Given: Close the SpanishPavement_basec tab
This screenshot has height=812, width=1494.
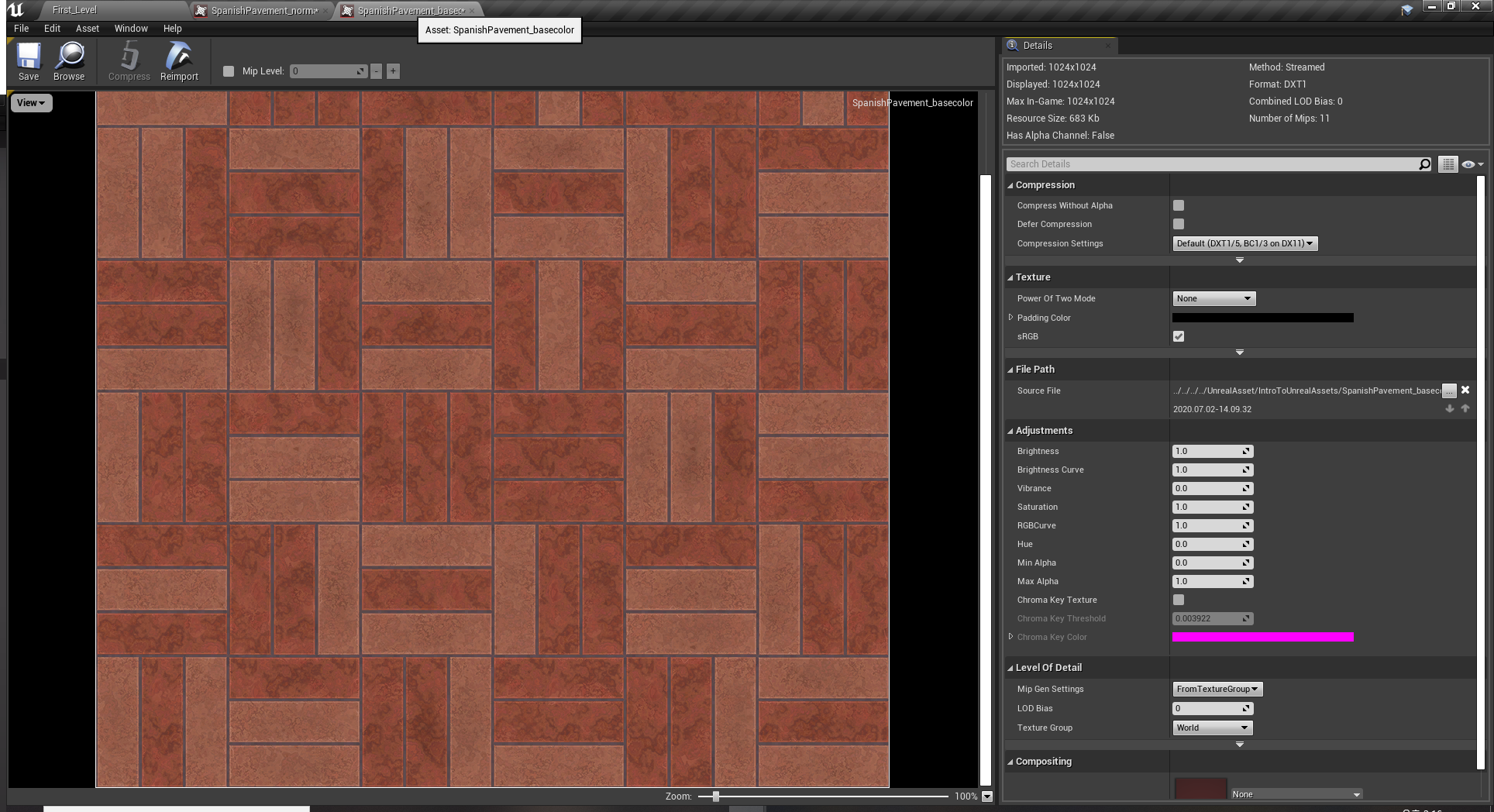Looking at the screenshot, I should (472, 11).
